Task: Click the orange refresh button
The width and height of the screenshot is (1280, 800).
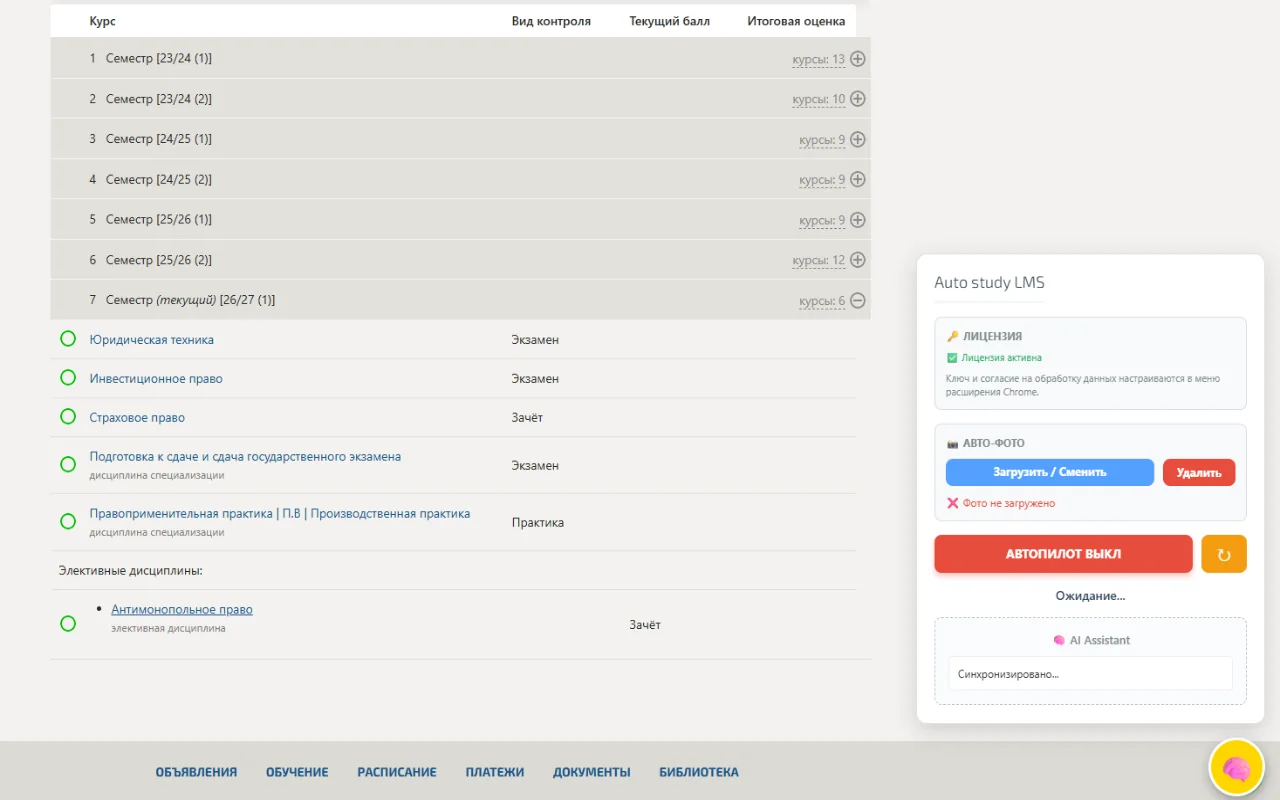Action: pos(1224,554)
